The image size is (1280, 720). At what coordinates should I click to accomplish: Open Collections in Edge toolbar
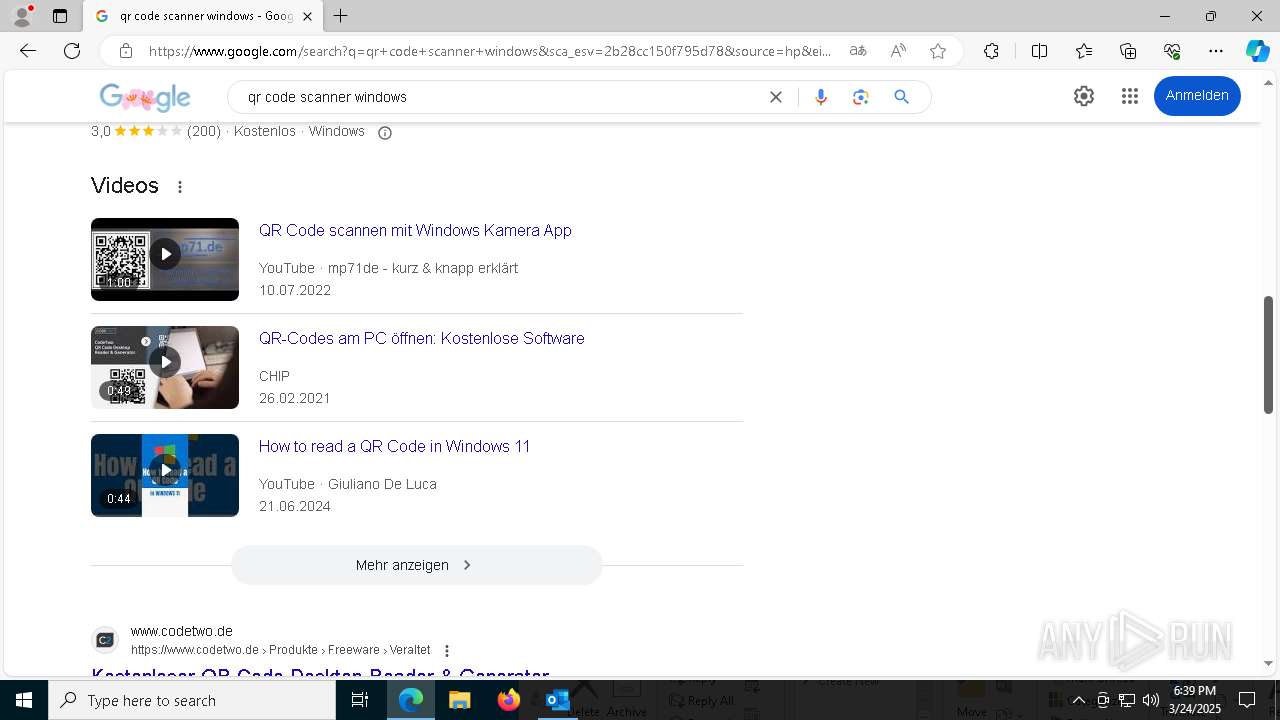(1128, 51)
